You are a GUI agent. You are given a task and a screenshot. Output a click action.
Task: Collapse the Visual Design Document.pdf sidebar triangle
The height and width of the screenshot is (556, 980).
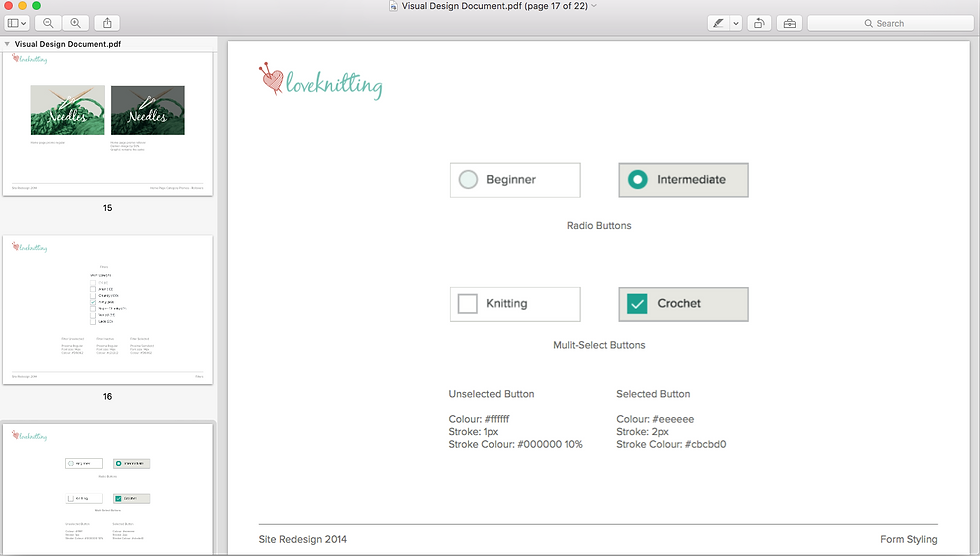click(7, 44)
